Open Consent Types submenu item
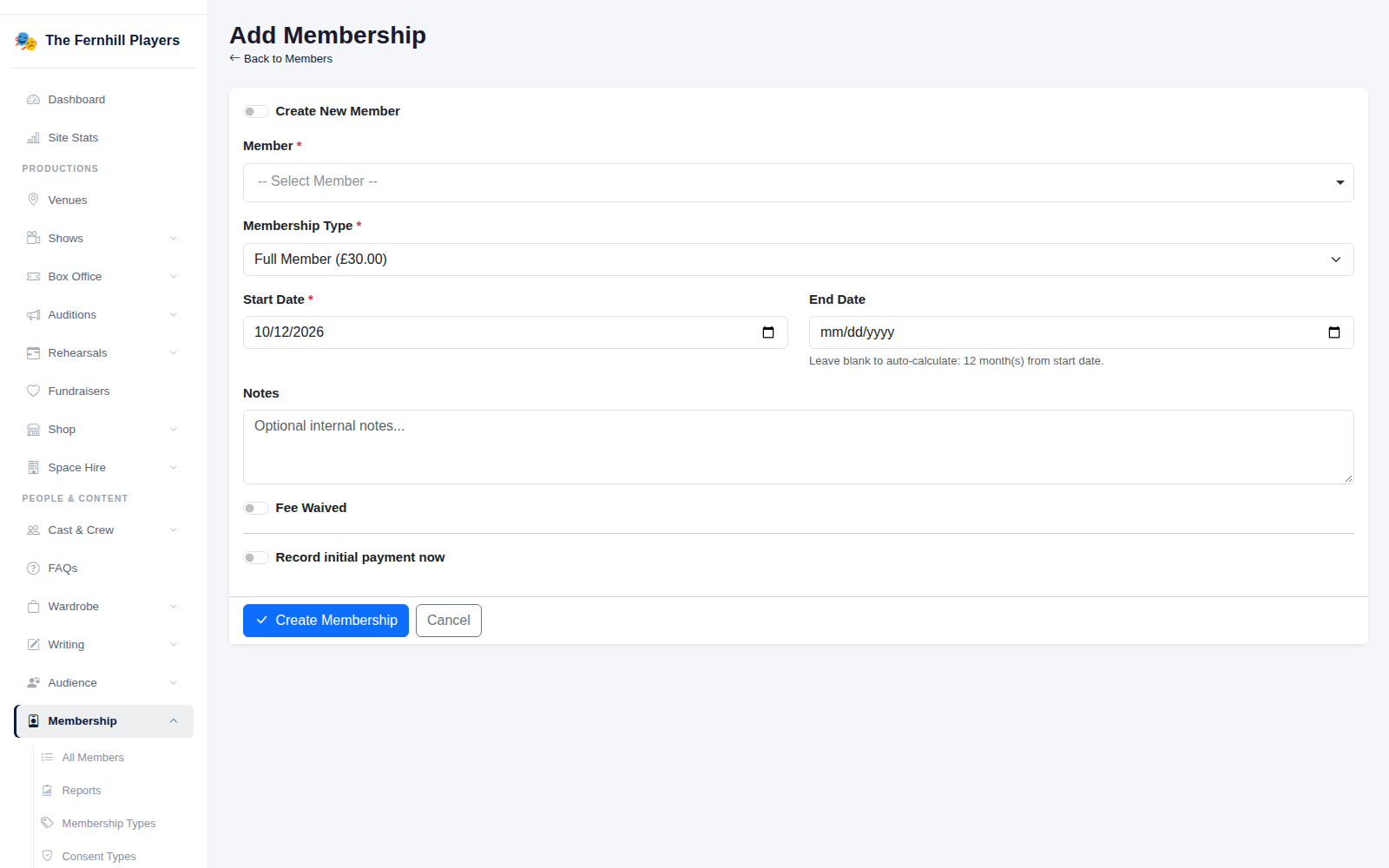Screen dimensions: 1389x868 114,857
